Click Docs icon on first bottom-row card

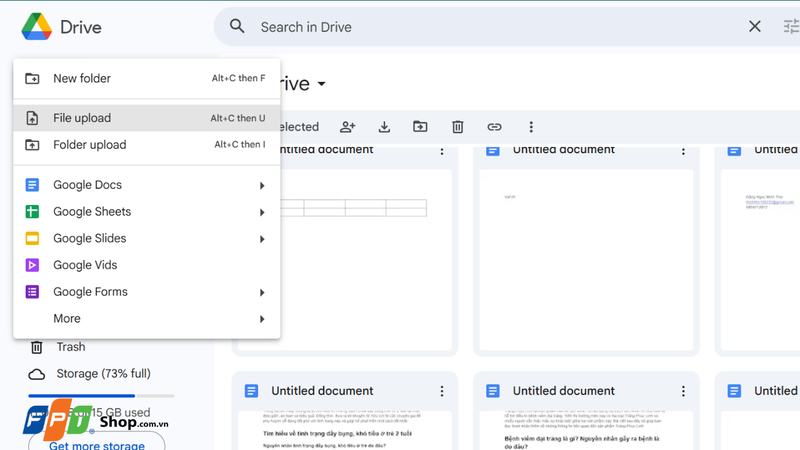tap(251, 391)
